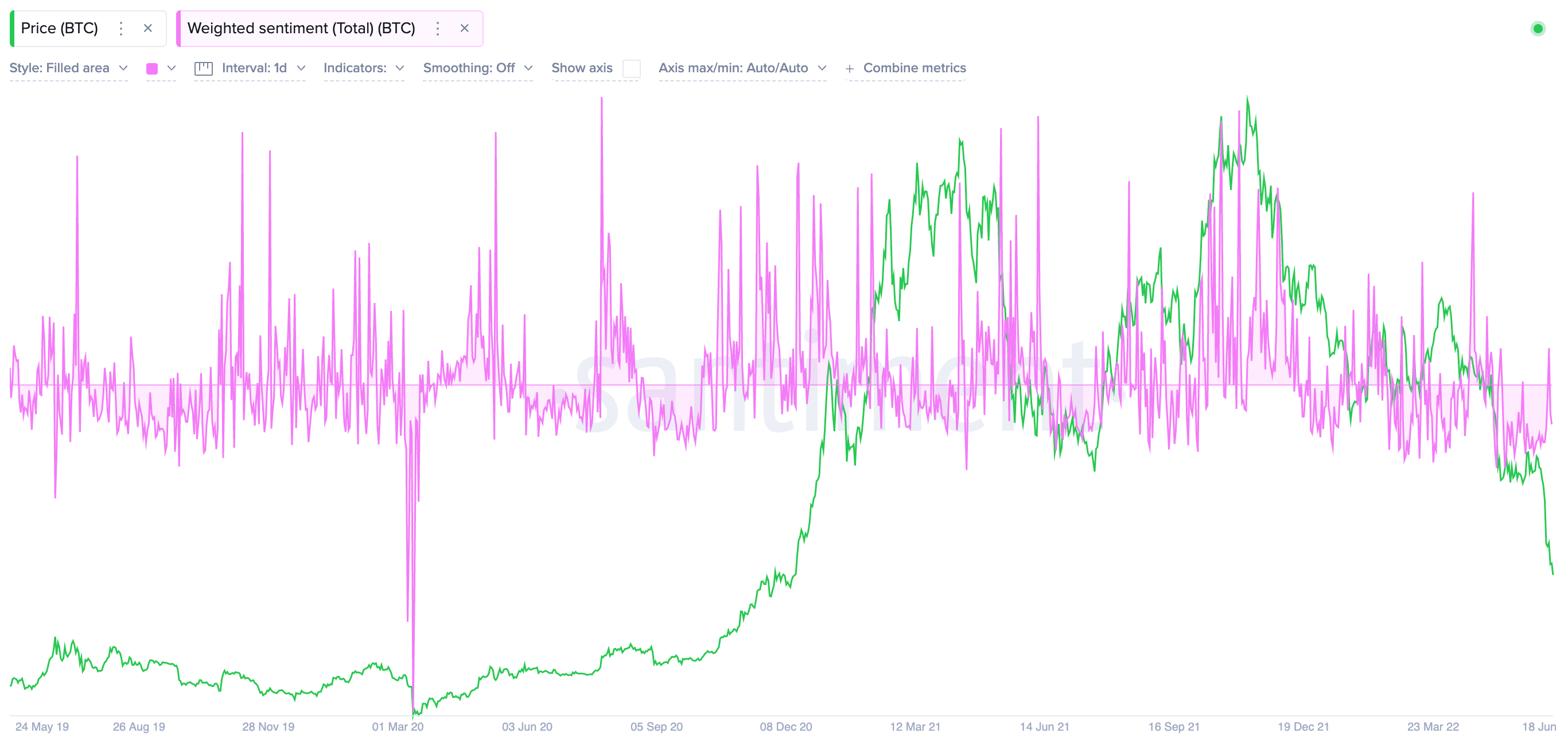Enable the Show axis checkbox

coord(632,68)
